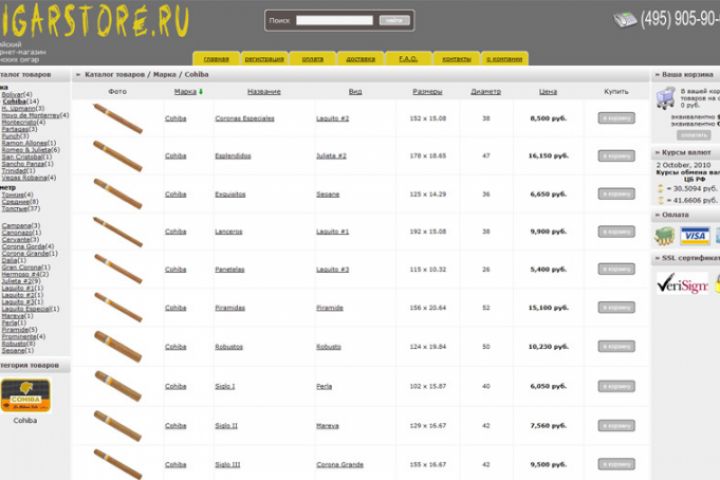Sort table by Размеры column
This screenshot has width=720, height=480.
[427, 92]
